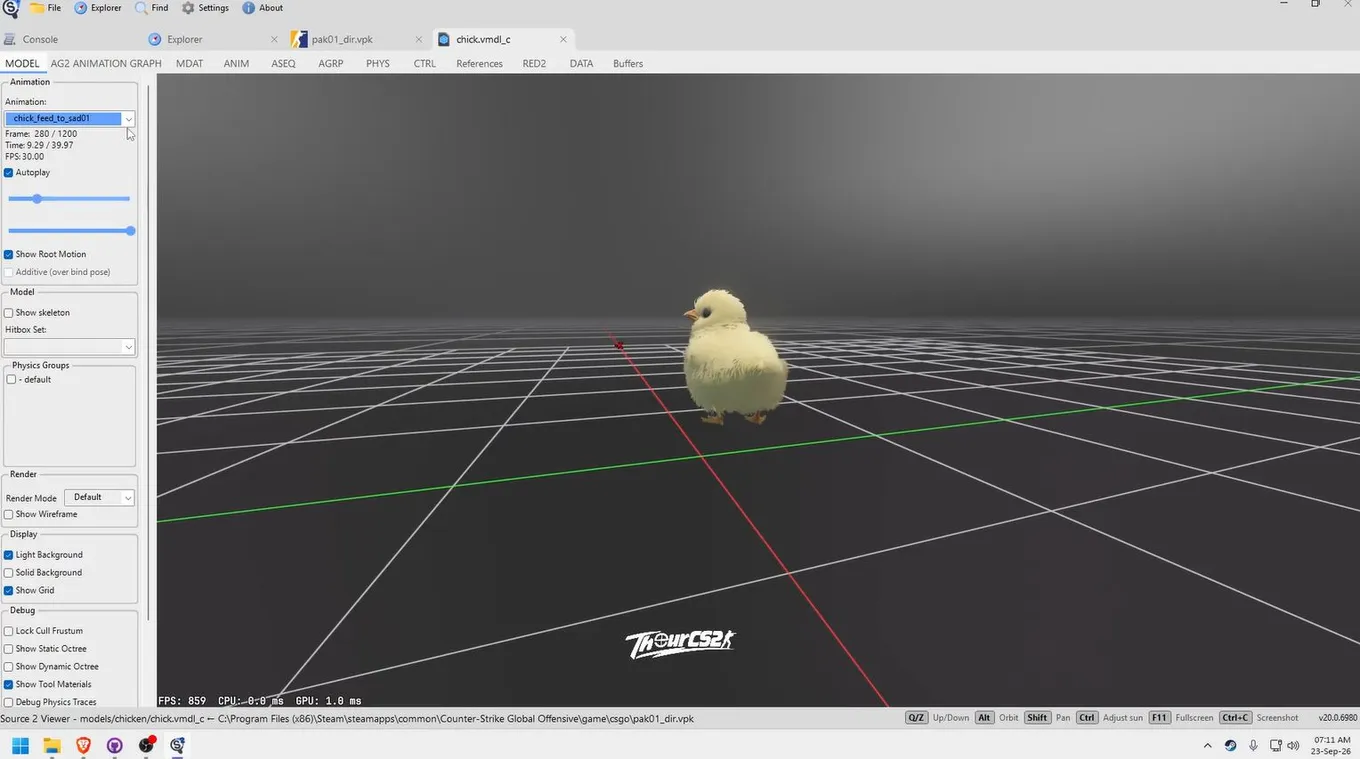Screen dimensions: 1360x759
Task: Close the chick.vmdl_c tab
Action: [x=563, y=39]
